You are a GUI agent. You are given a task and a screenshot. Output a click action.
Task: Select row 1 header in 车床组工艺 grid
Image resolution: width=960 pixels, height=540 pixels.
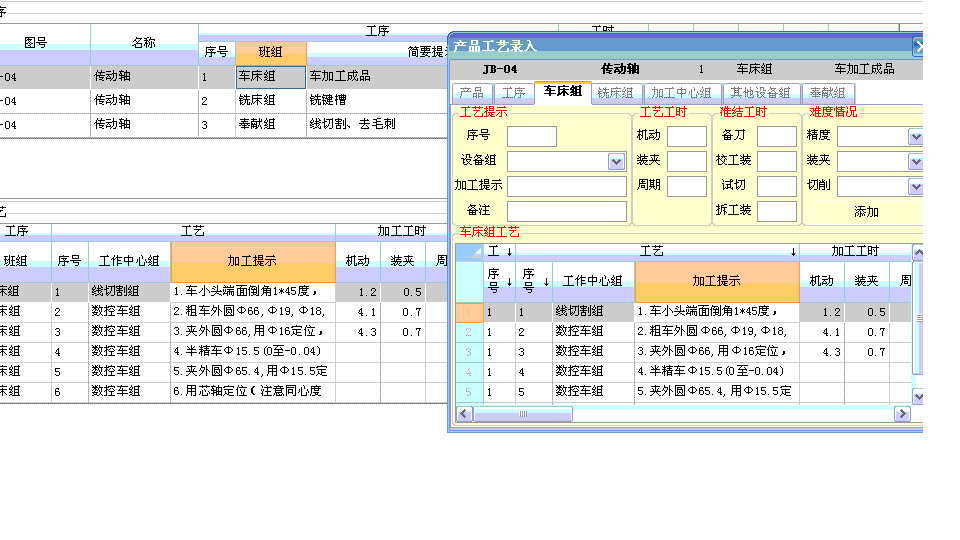(469, 312)
